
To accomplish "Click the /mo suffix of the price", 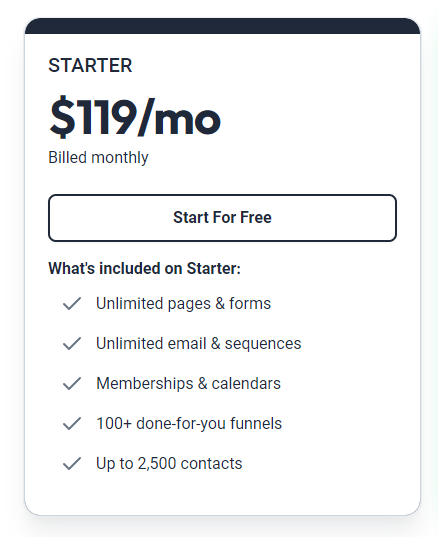I will click(x=179, y=117).
